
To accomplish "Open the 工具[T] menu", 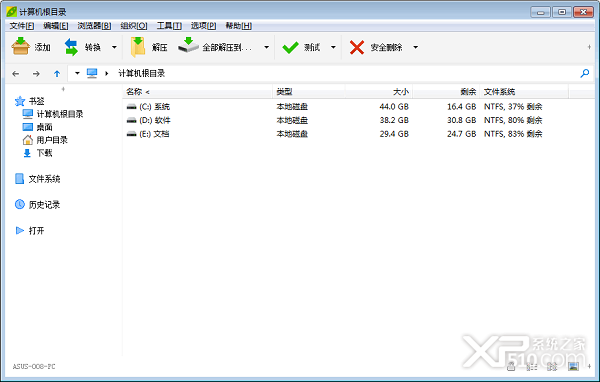I will (169, 26).
